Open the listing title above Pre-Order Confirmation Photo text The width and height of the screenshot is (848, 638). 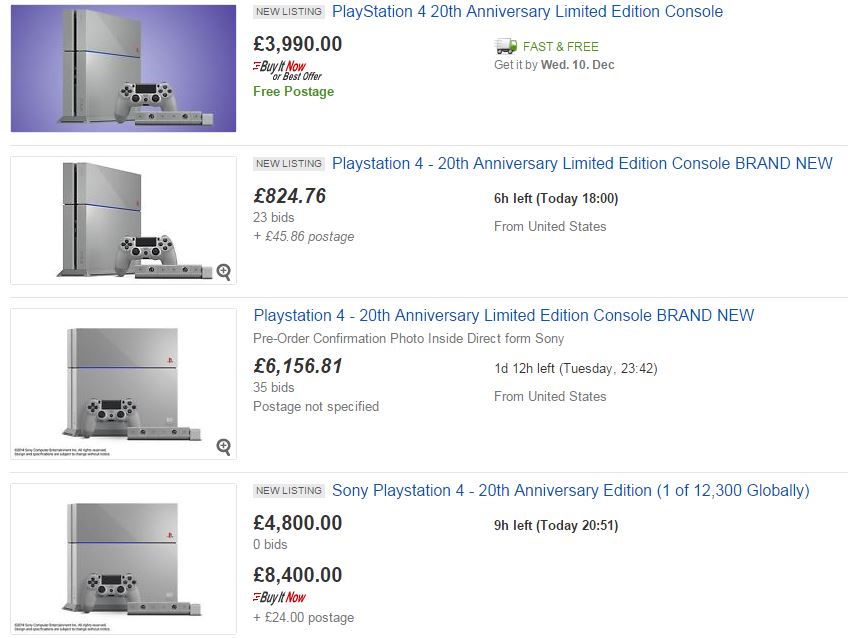pos(503,315)
